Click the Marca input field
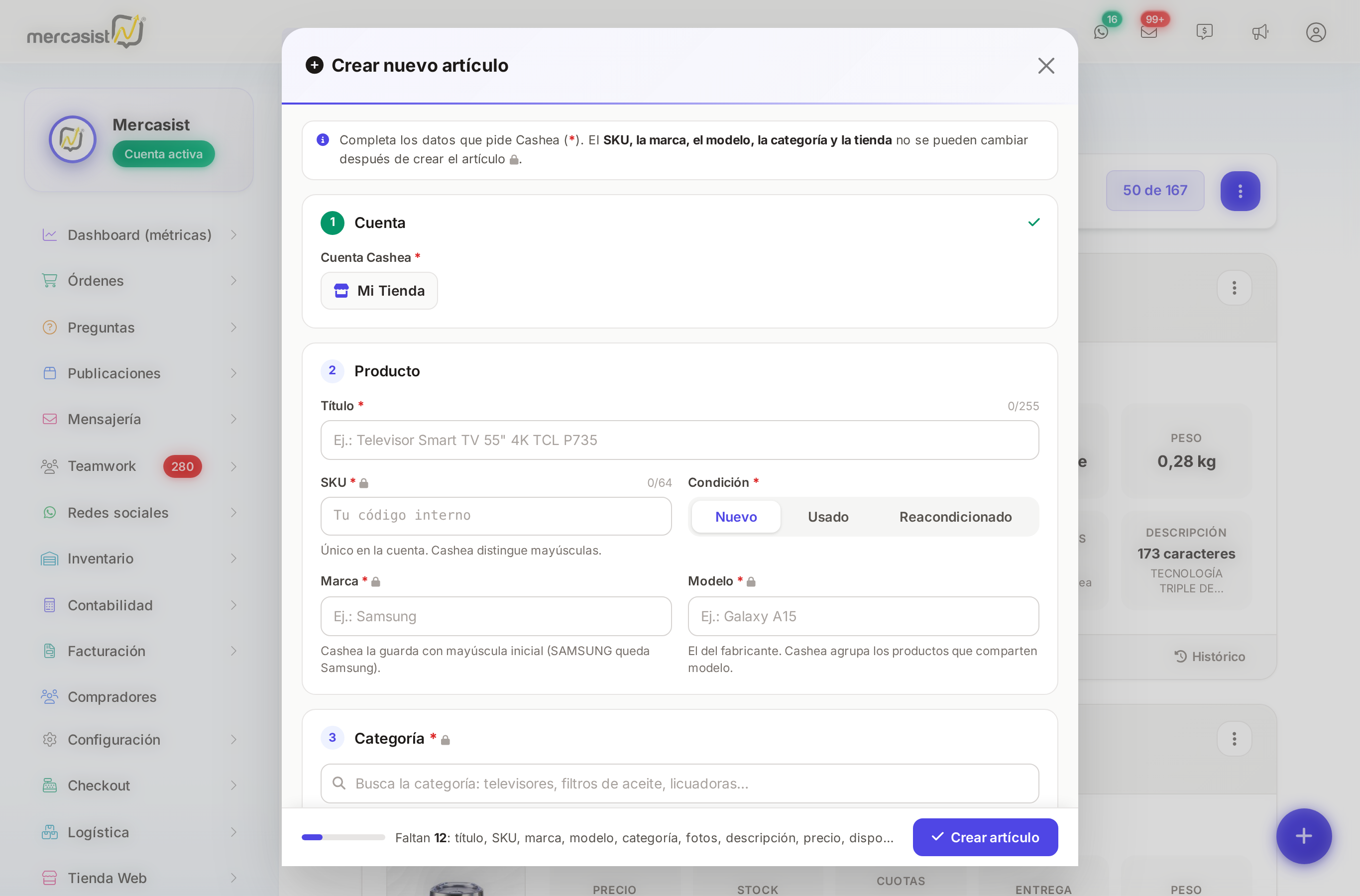 coord(496,616)
